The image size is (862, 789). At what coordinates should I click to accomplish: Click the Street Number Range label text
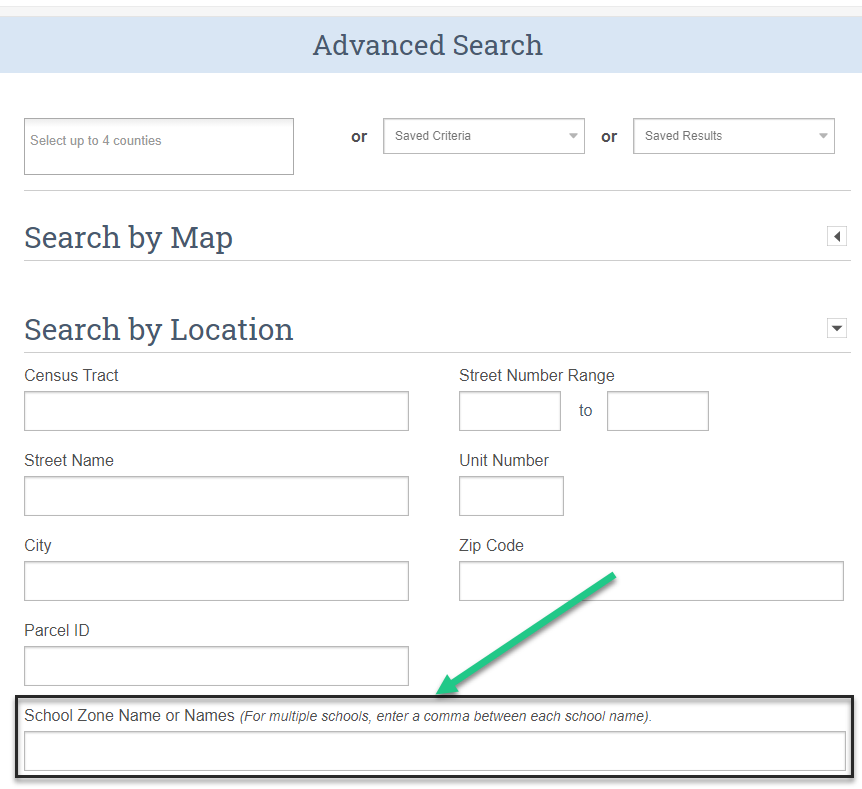click(x=536, y=376)
